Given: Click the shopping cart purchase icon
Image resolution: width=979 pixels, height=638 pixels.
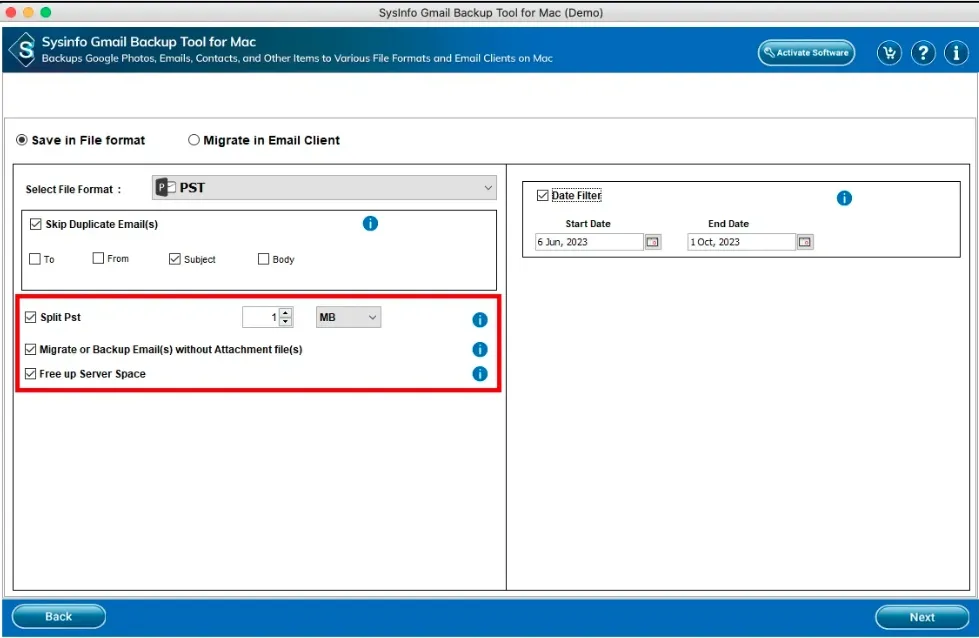Looking at the screenshot, I should [x=889, y=54].
